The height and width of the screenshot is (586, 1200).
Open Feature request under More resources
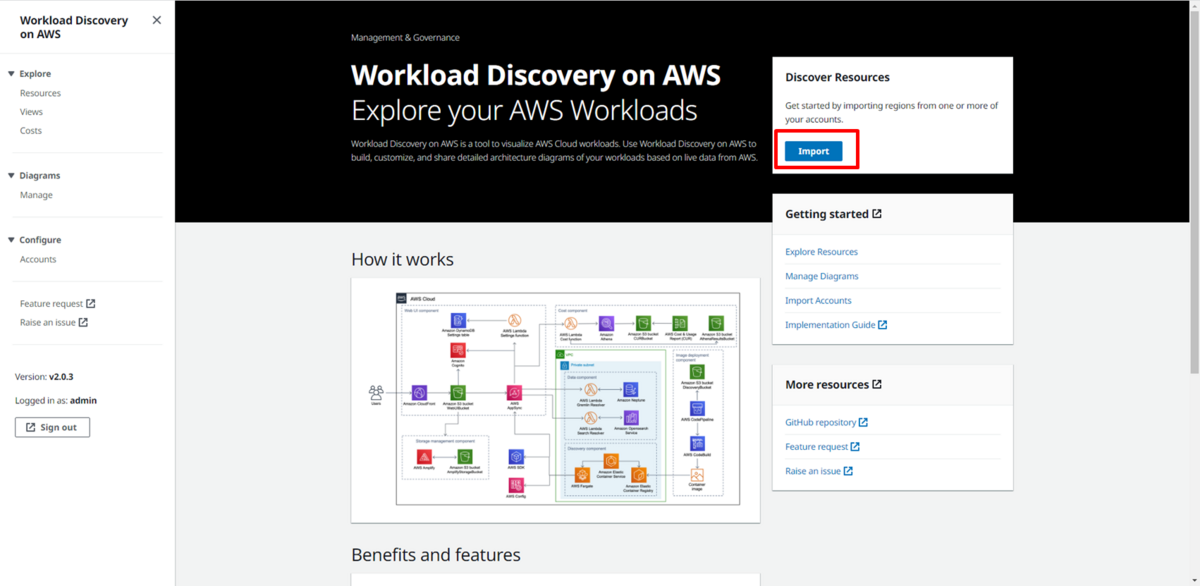point(822,447)
